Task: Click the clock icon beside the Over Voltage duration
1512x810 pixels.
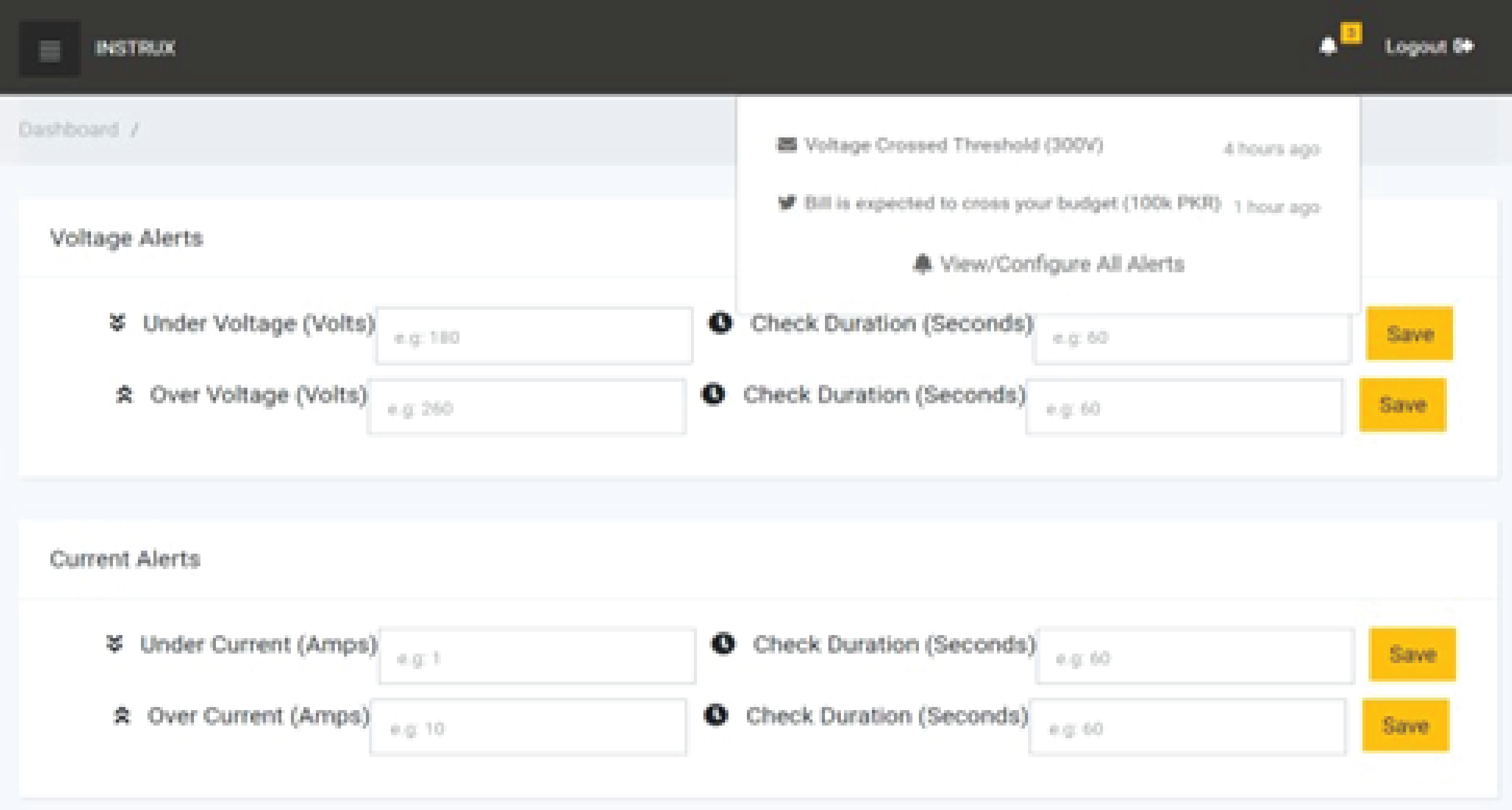Action: click(x=714, y=393)
